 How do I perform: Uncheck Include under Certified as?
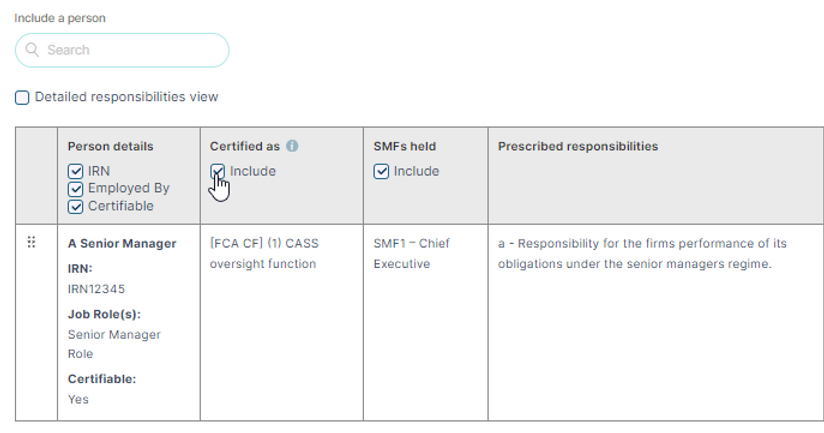click(x=218, y=171)
